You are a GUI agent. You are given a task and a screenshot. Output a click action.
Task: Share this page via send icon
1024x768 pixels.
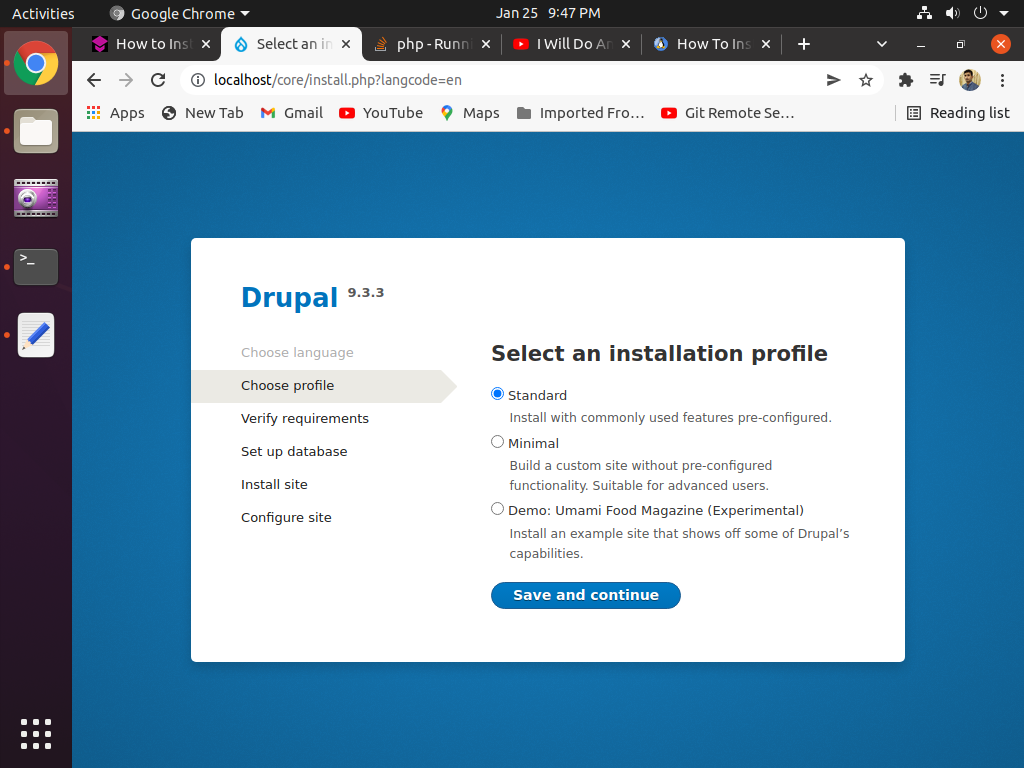[833, 80]
